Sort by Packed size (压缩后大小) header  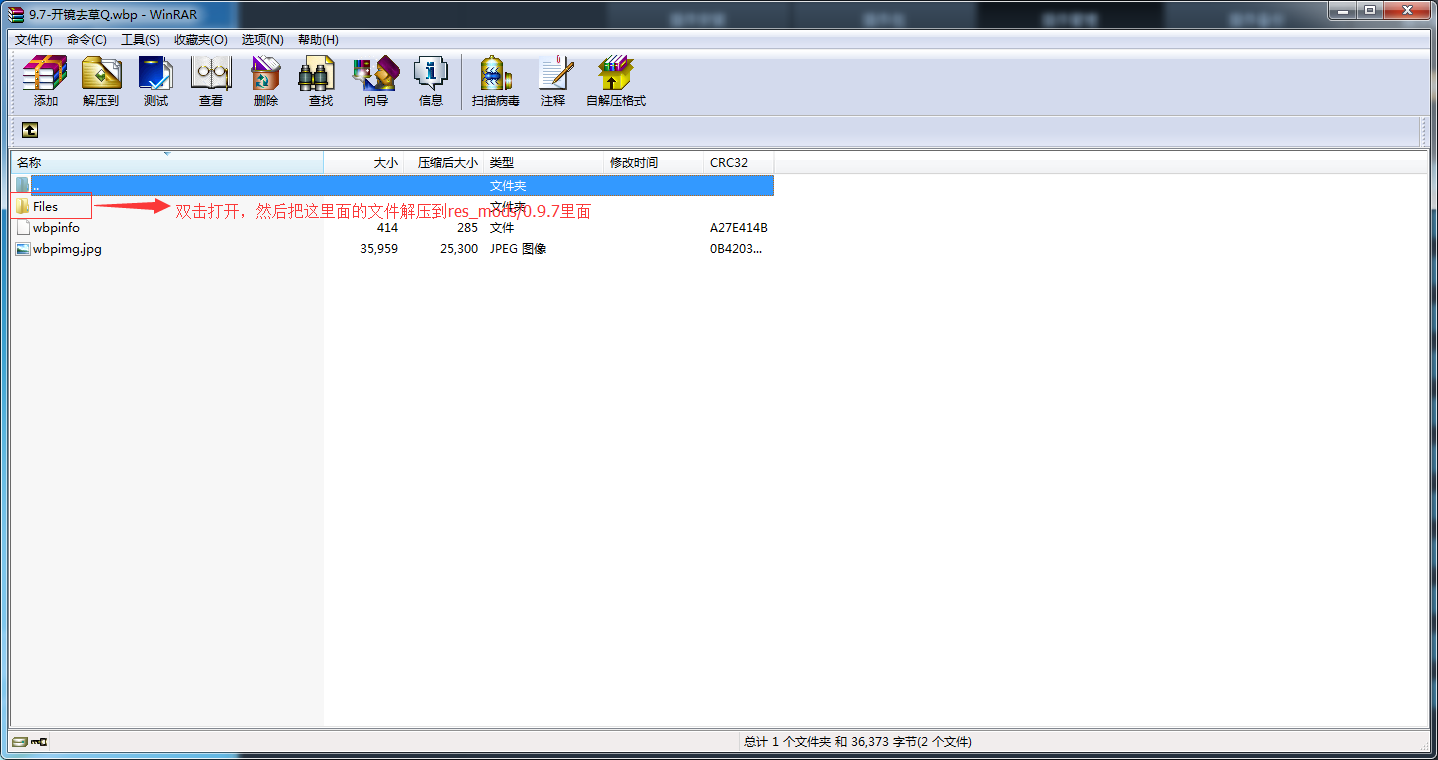point(444,162)
